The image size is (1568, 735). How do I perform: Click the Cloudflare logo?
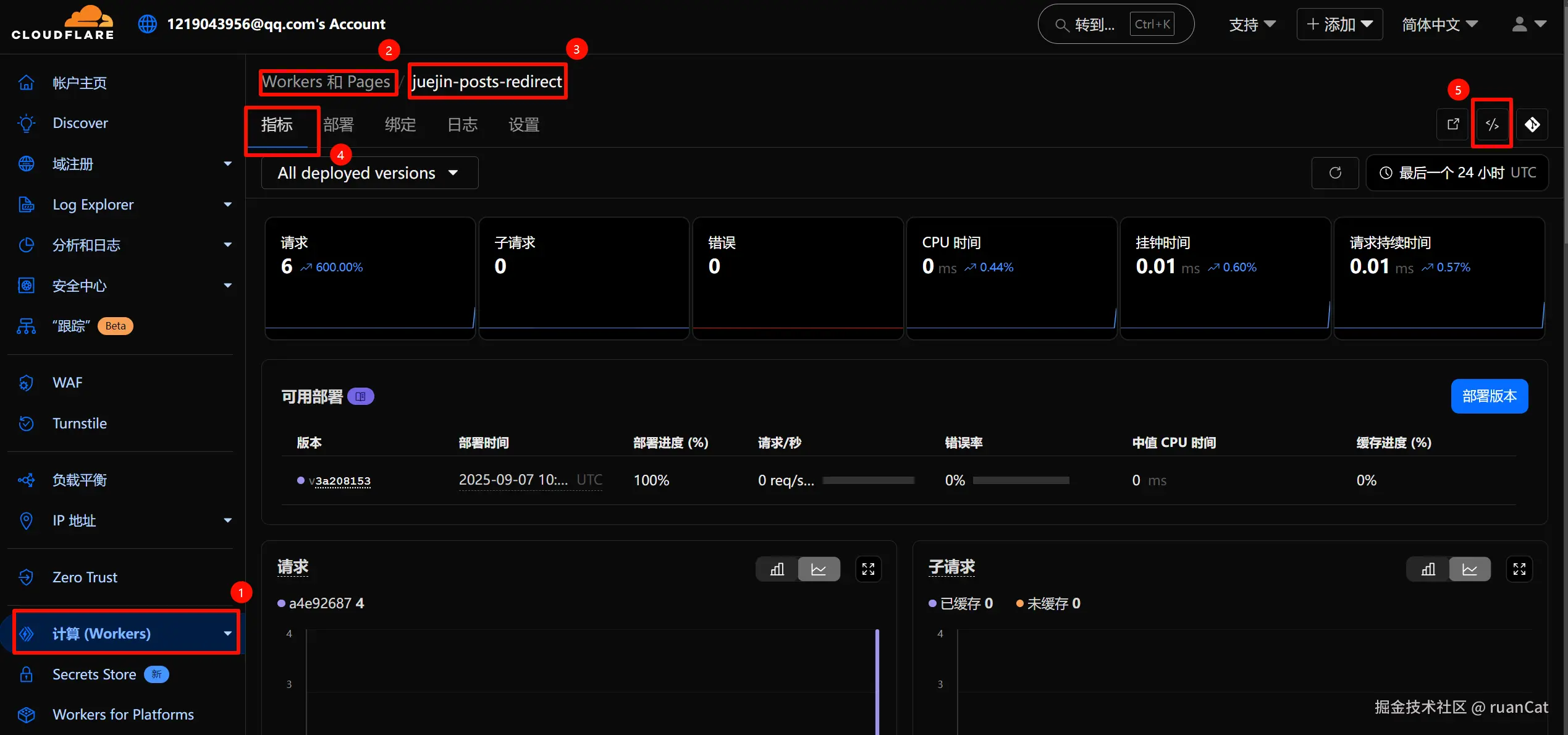coord(63,23)
